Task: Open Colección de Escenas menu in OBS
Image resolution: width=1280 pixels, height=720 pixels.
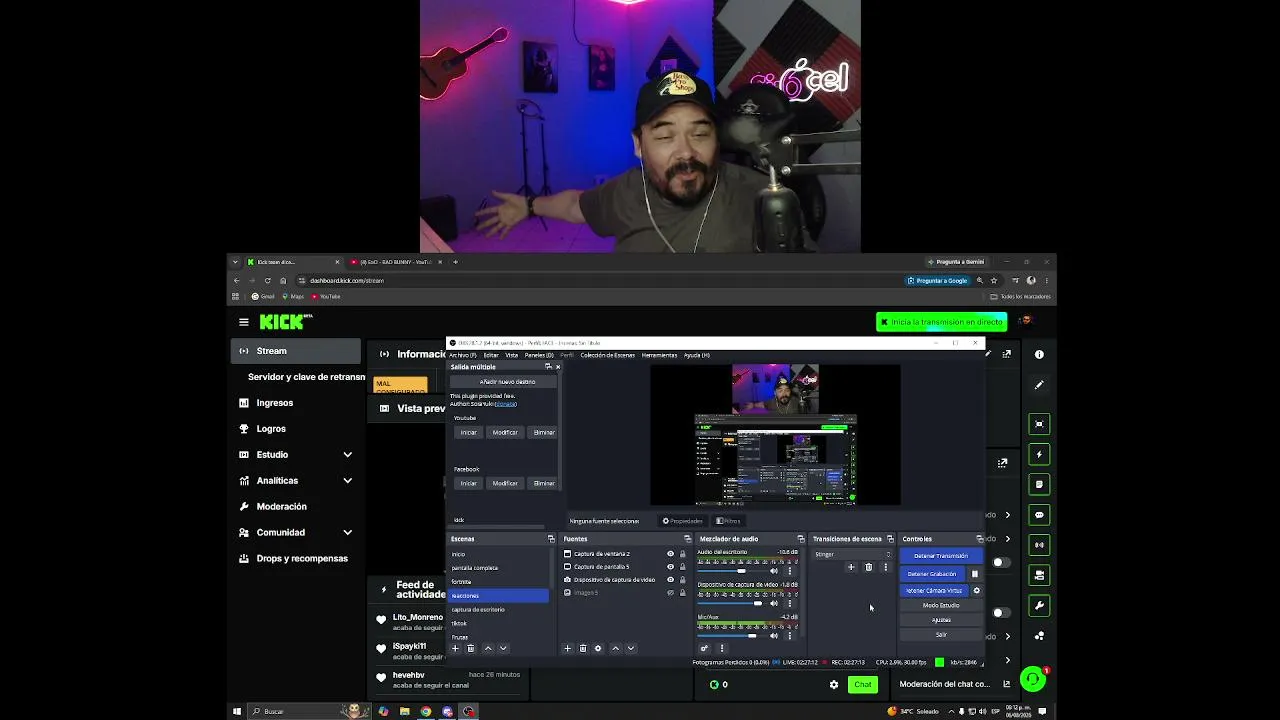Action: point(607,355)
